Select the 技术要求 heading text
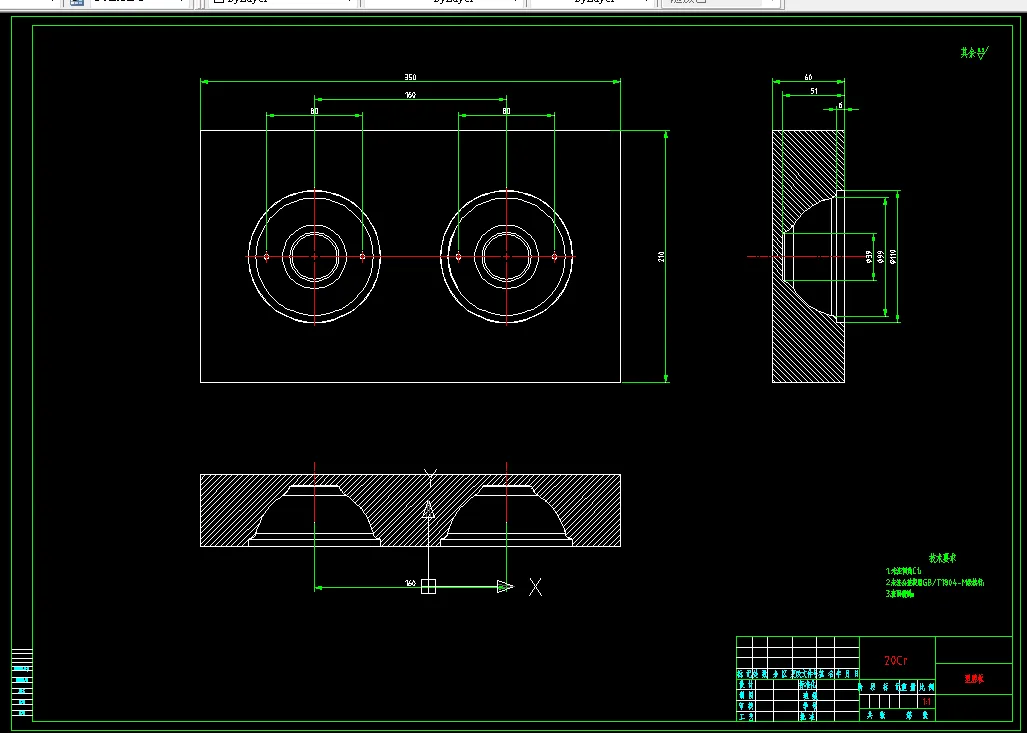Image resolution: width=1027 pixels, height=733 pixels. pyautogui.click(x=943, y=558)
